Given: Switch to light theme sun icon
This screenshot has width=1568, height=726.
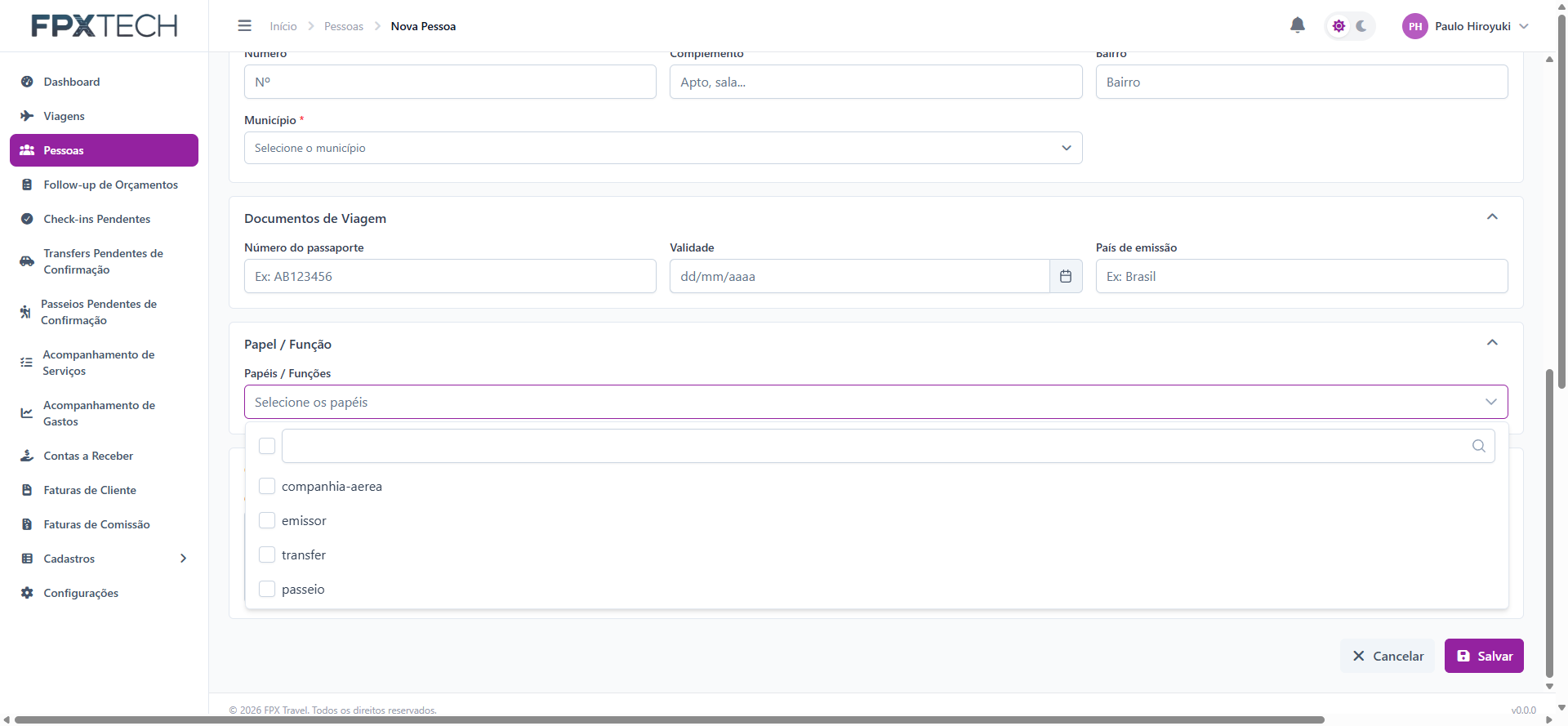Looking at the screenshot, I should point(1339,26).
